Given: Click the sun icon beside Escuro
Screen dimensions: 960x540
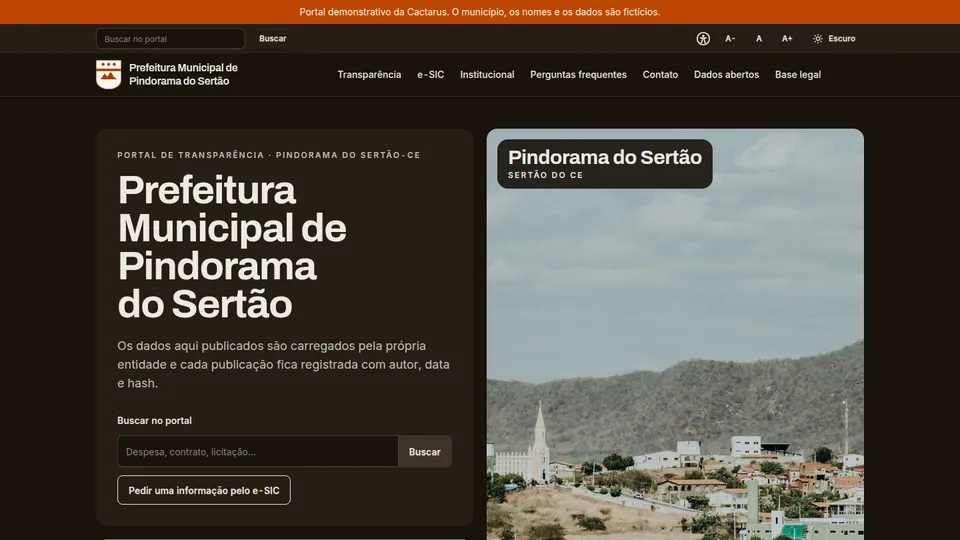Looking at the screenshot, I should tap(817, 39).
